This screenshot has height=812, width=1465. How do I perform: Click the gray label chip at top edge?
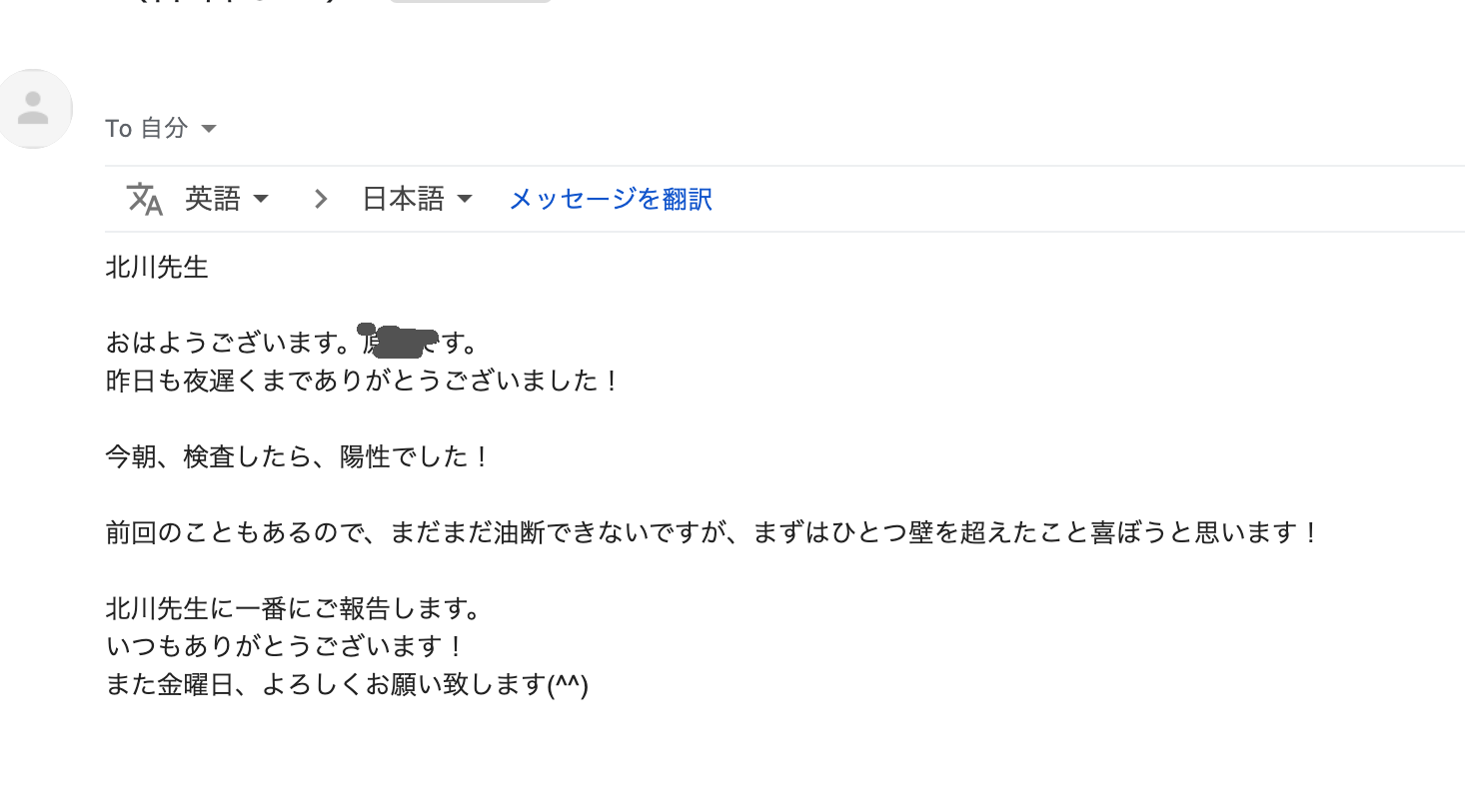click(470, 1)
